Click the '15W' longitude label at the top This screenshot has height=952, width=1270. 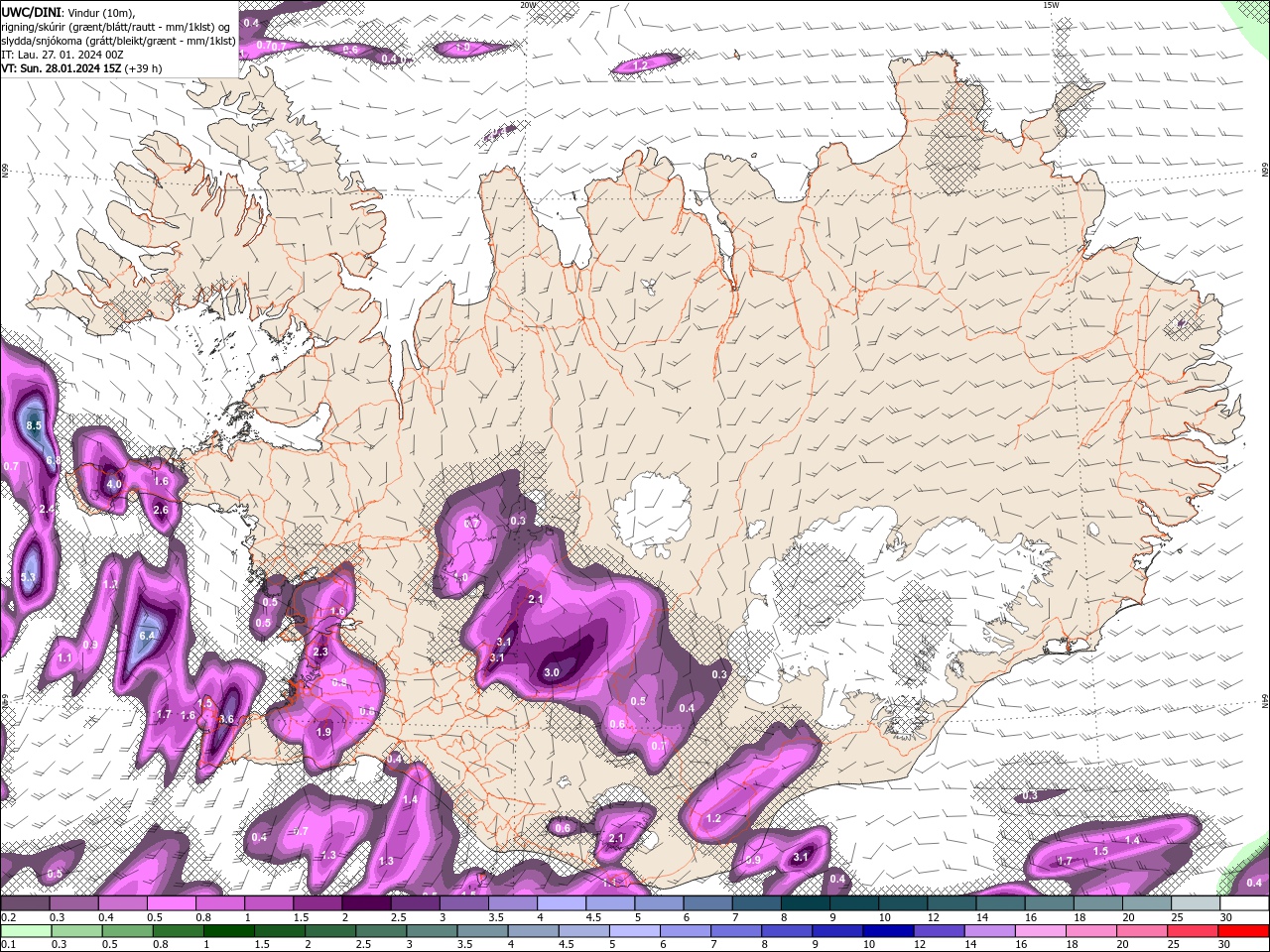pyautogui.click(x=1051, y=5)
